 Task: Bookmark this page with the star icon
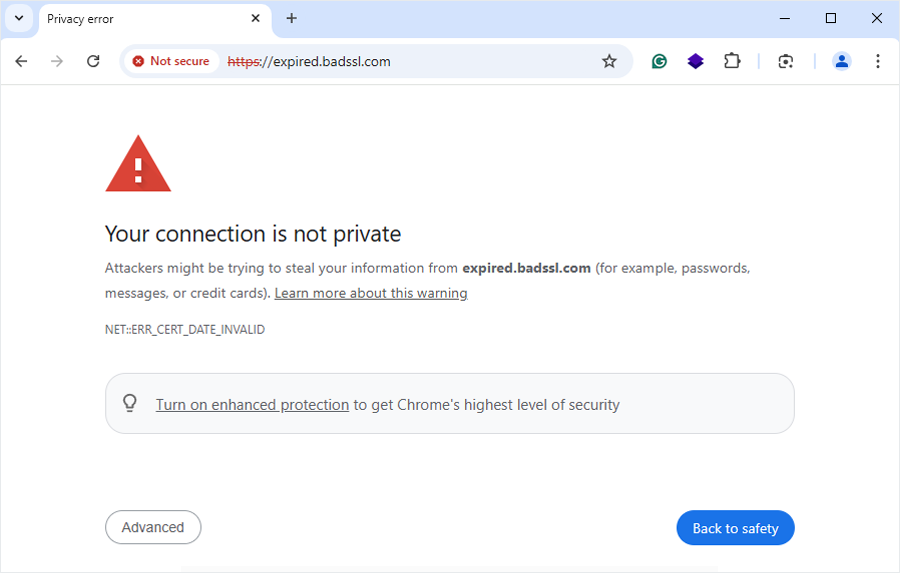609,61
